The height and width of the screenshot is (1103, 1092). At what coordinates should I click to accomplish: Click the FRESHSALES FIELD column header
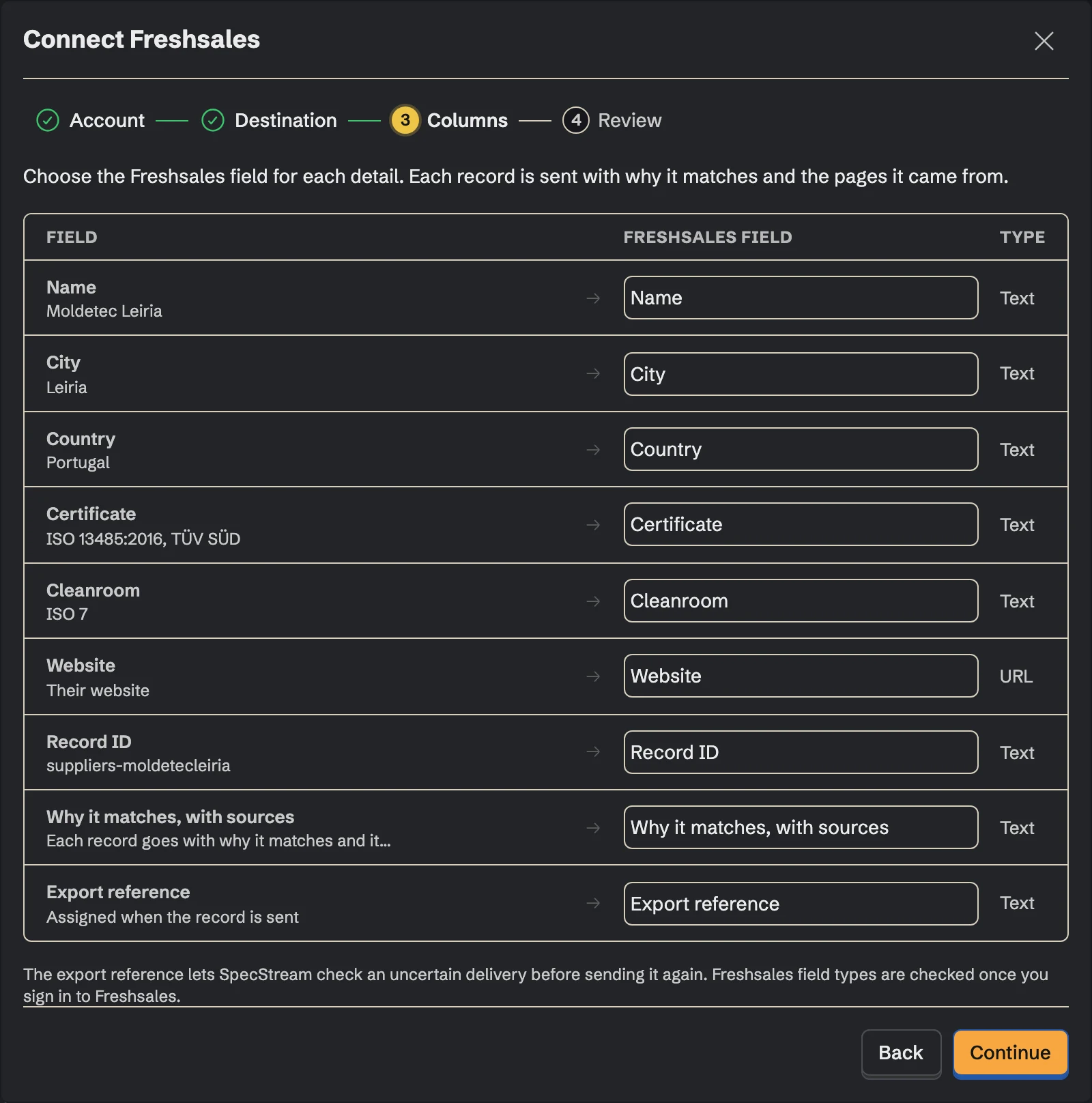pyautogui.click(x=708, y=237)
